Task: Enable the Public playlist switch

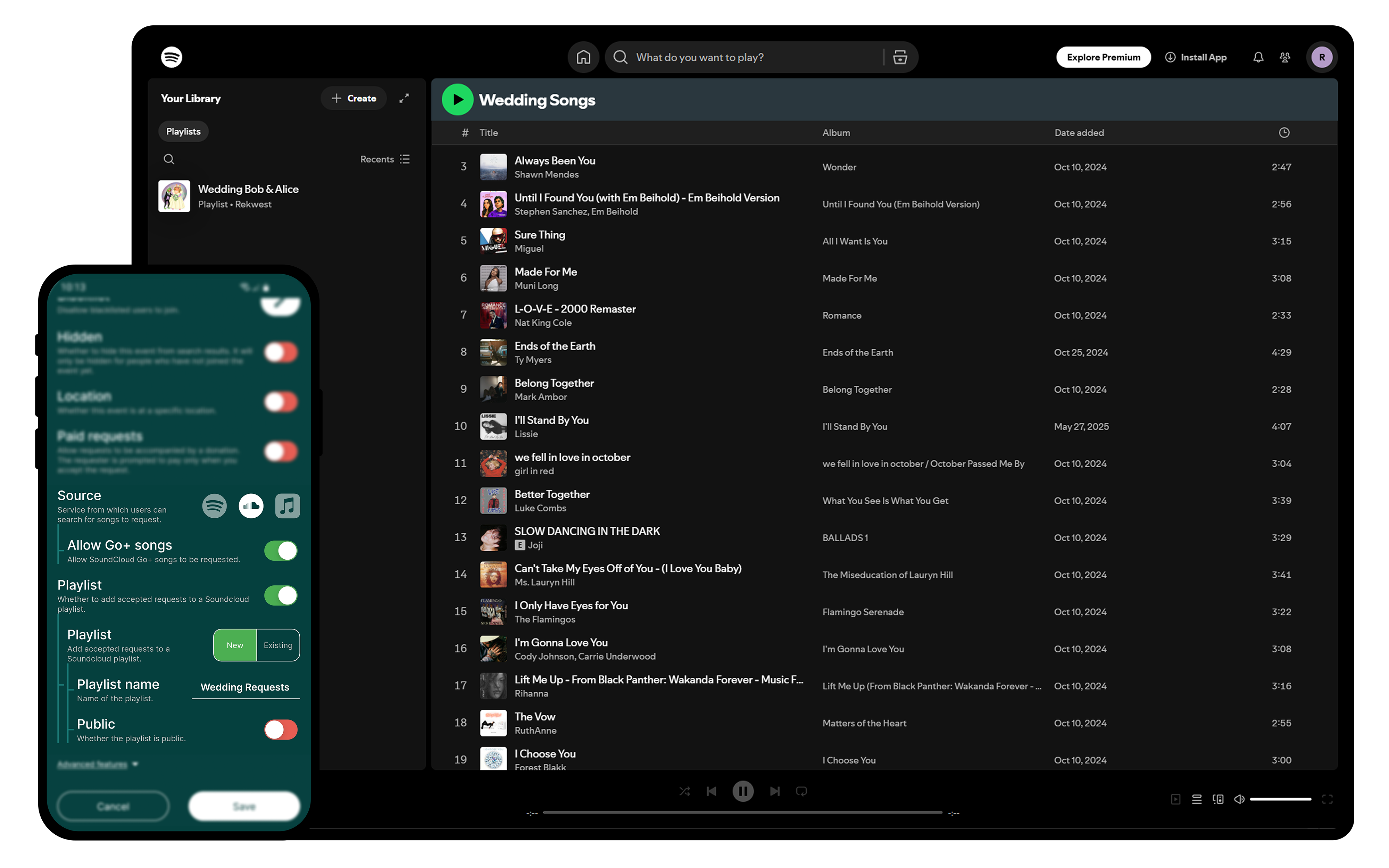Action: coord(281,730)
